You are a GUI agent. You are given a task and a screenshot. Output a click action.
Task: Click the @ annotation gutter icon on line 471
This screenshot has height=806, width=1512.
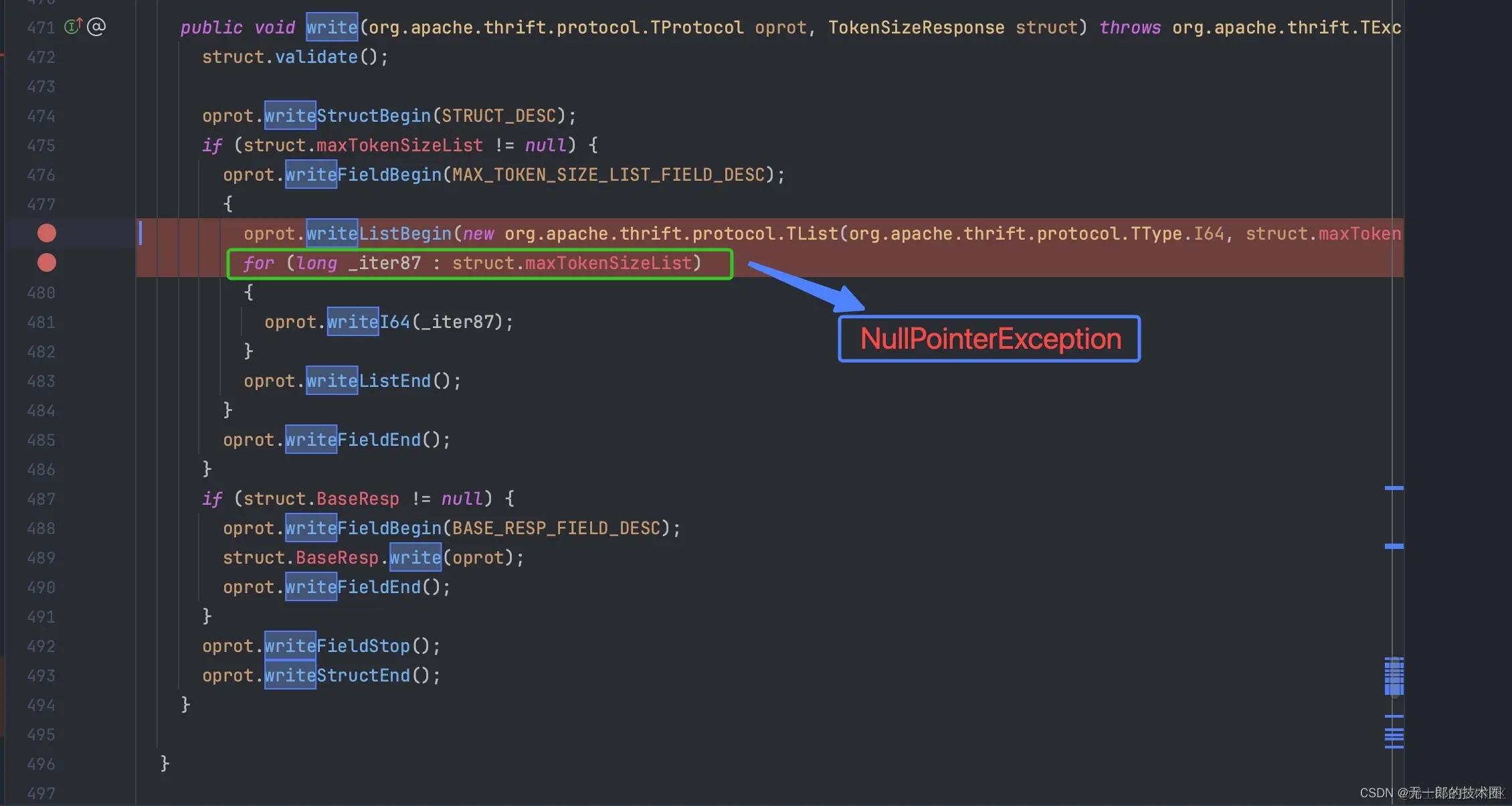[x=96, y=27]
